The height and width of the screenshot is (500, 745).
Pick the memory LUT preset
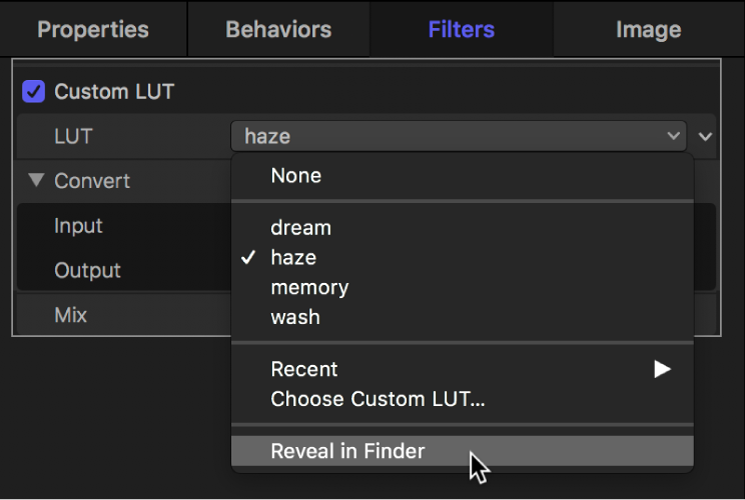click(x=309, y=288)
